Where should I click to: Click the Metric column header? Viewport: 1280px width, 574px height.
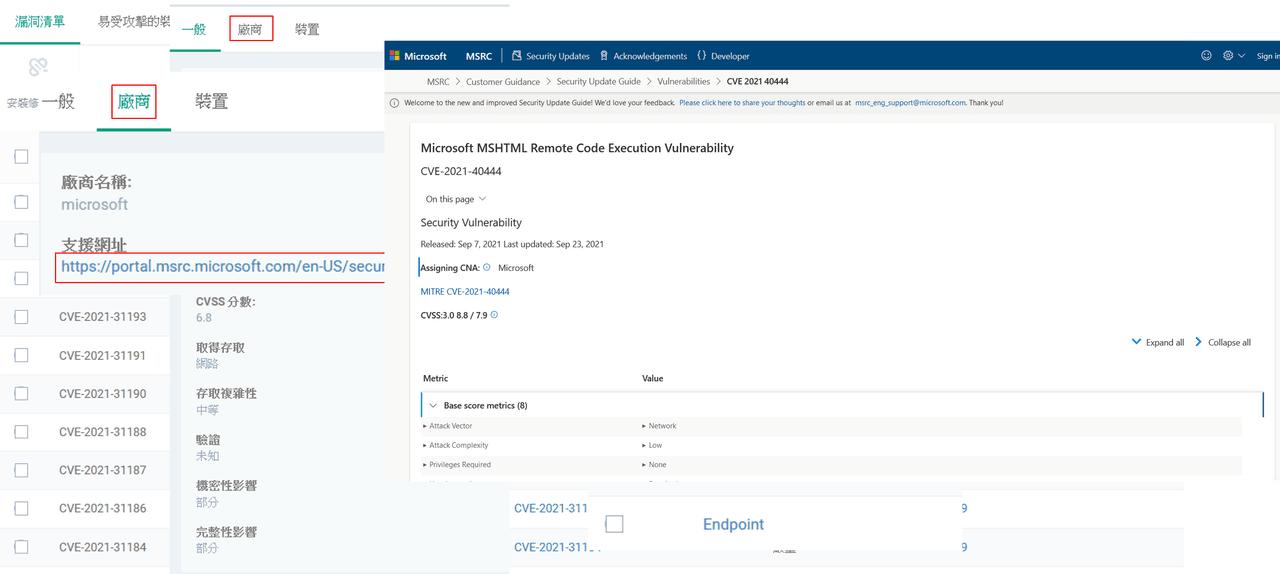[435, 378]
